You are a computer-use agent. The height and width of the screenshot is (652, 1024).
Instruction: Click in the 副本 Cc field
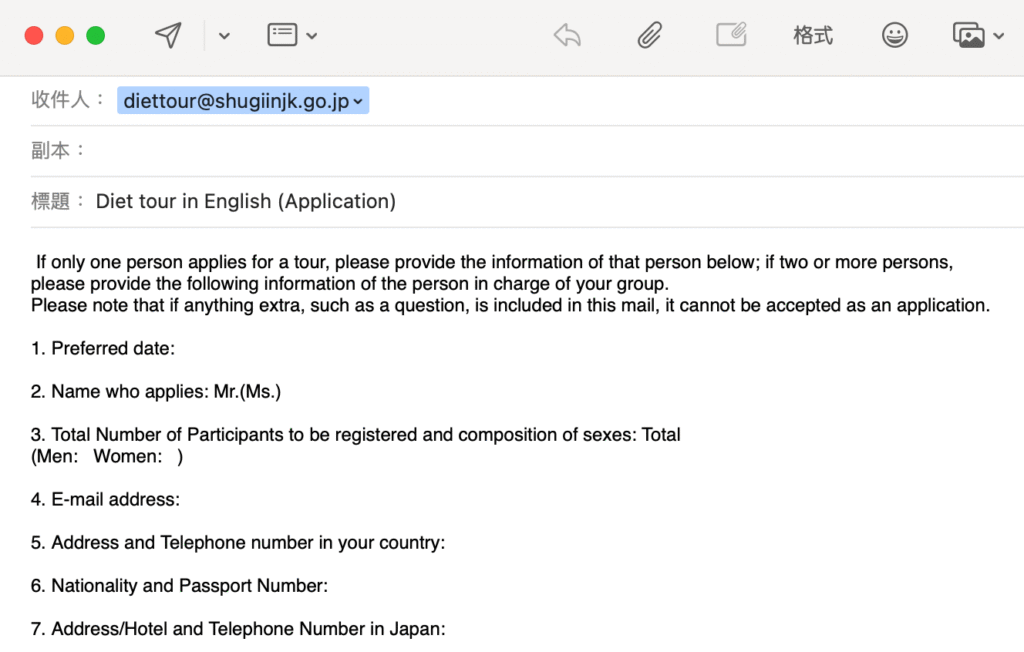[x=500, y=151]
